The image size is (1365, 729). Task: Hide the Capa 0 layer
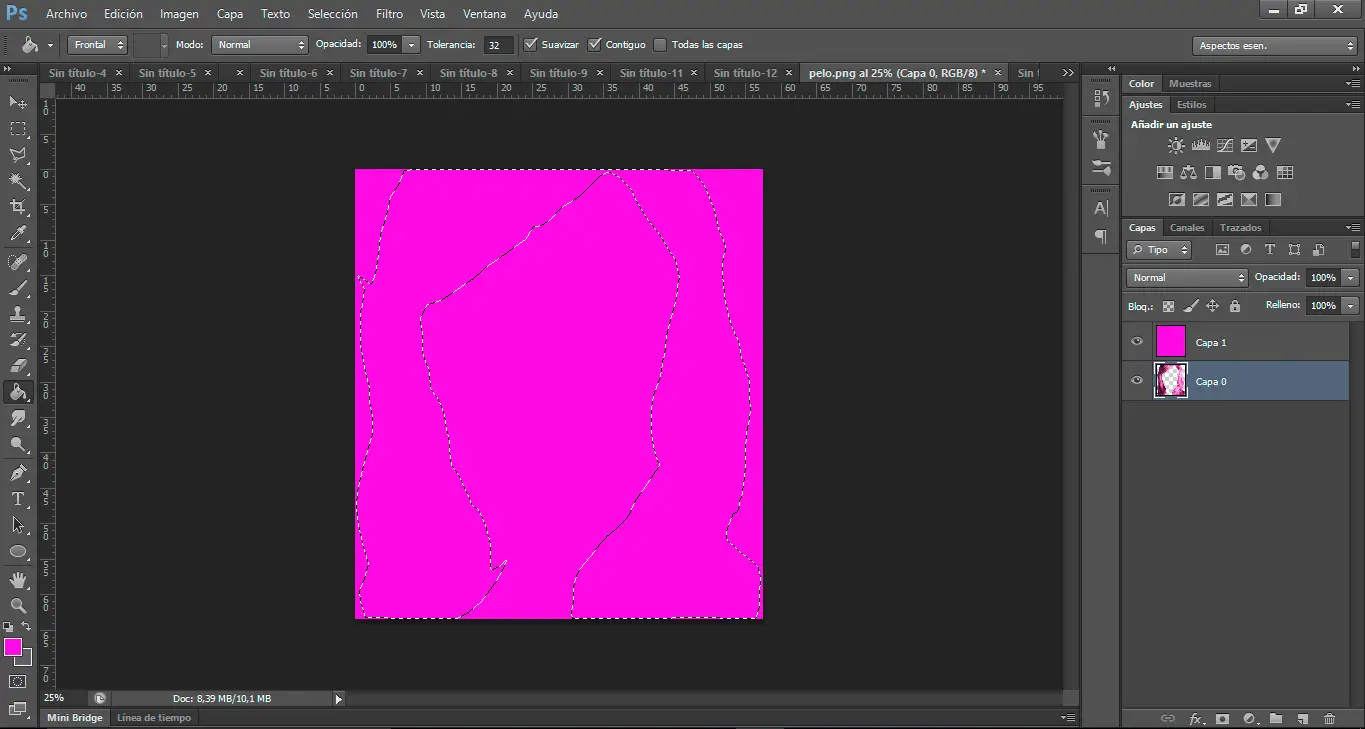pos(1136,381)
